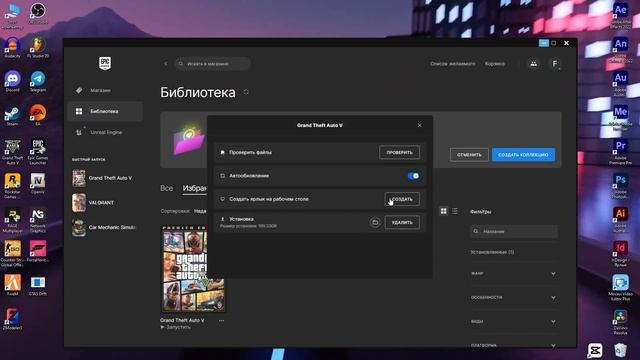Open installation folder icon next to УДАЛИТЬ
The image size is (640, 360).
(x=375, y=222)
